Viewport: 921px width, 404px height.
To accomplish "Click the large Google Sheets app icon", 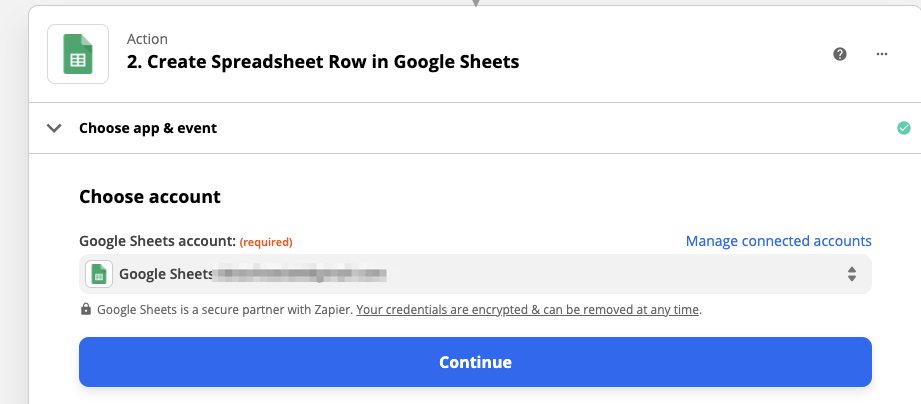I will pos(77,53).
